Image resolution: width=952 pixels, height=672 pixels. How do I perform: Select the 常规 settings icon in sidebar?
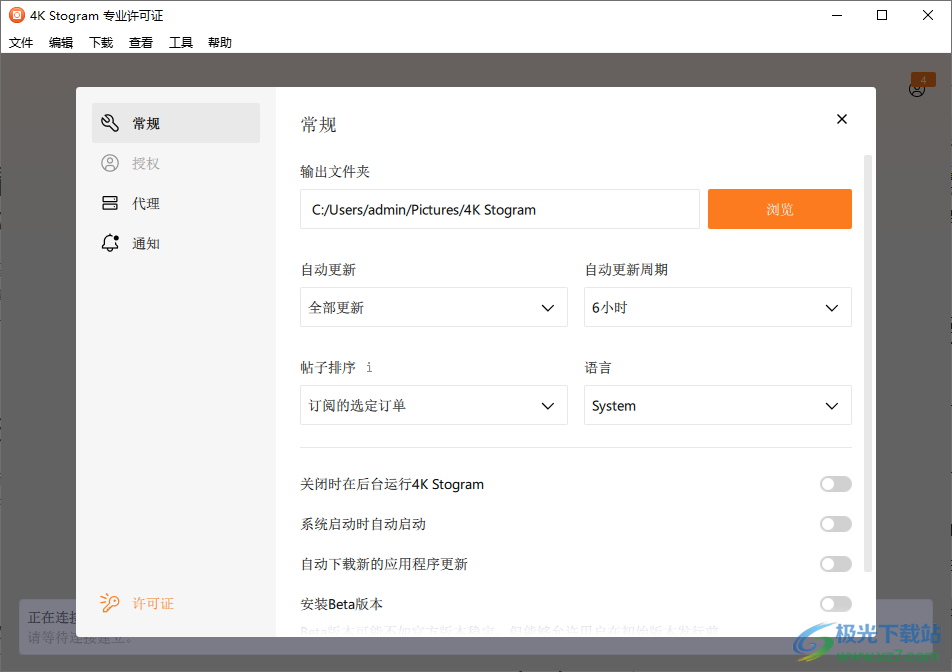point(110,122)
